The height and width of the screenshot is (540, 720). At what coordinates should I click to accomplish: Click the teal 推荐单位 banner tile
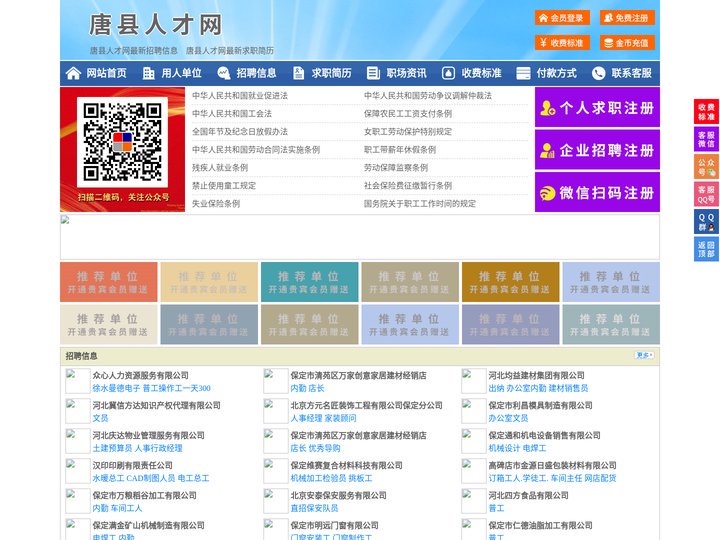coord(309,282)
